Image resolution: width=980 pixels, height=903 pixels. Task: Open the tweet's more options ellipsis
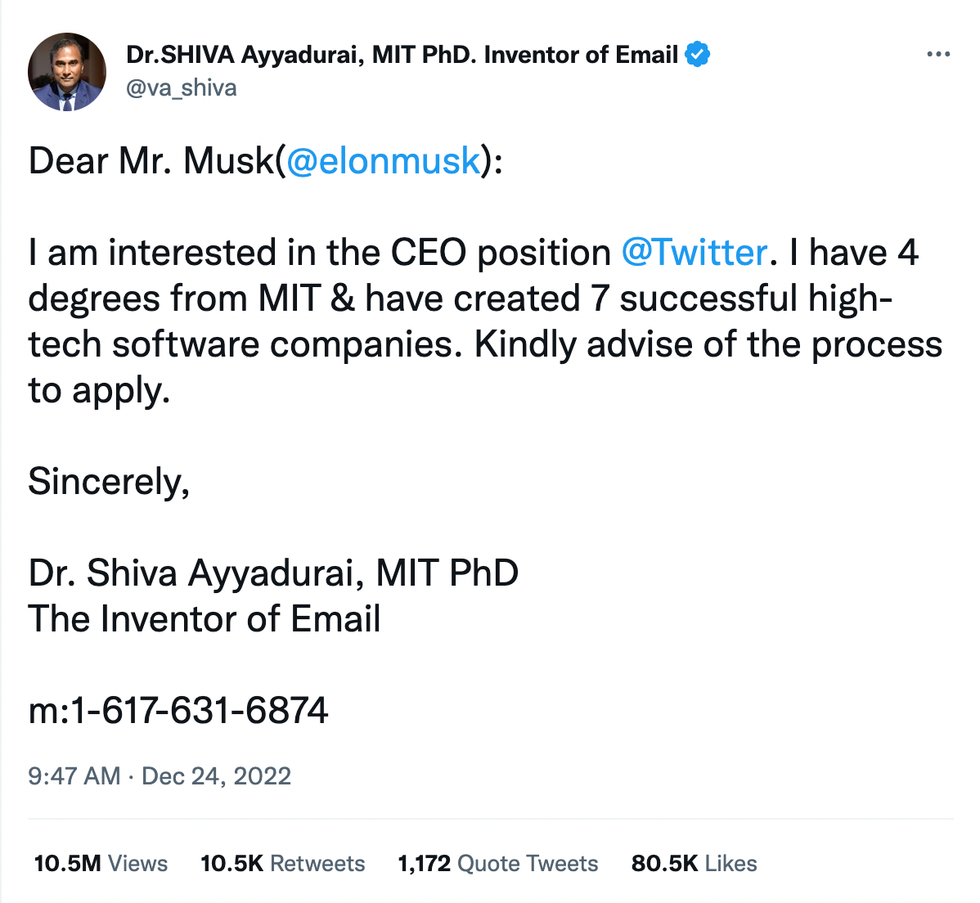[x=938, y=56]
